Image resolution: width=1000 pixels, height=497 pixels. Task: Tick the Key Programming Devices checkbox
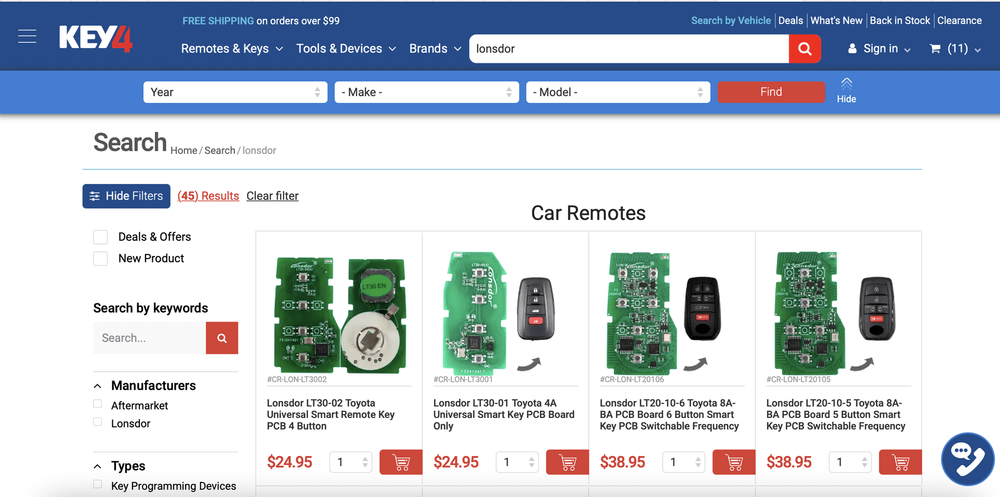coord(98,484)
